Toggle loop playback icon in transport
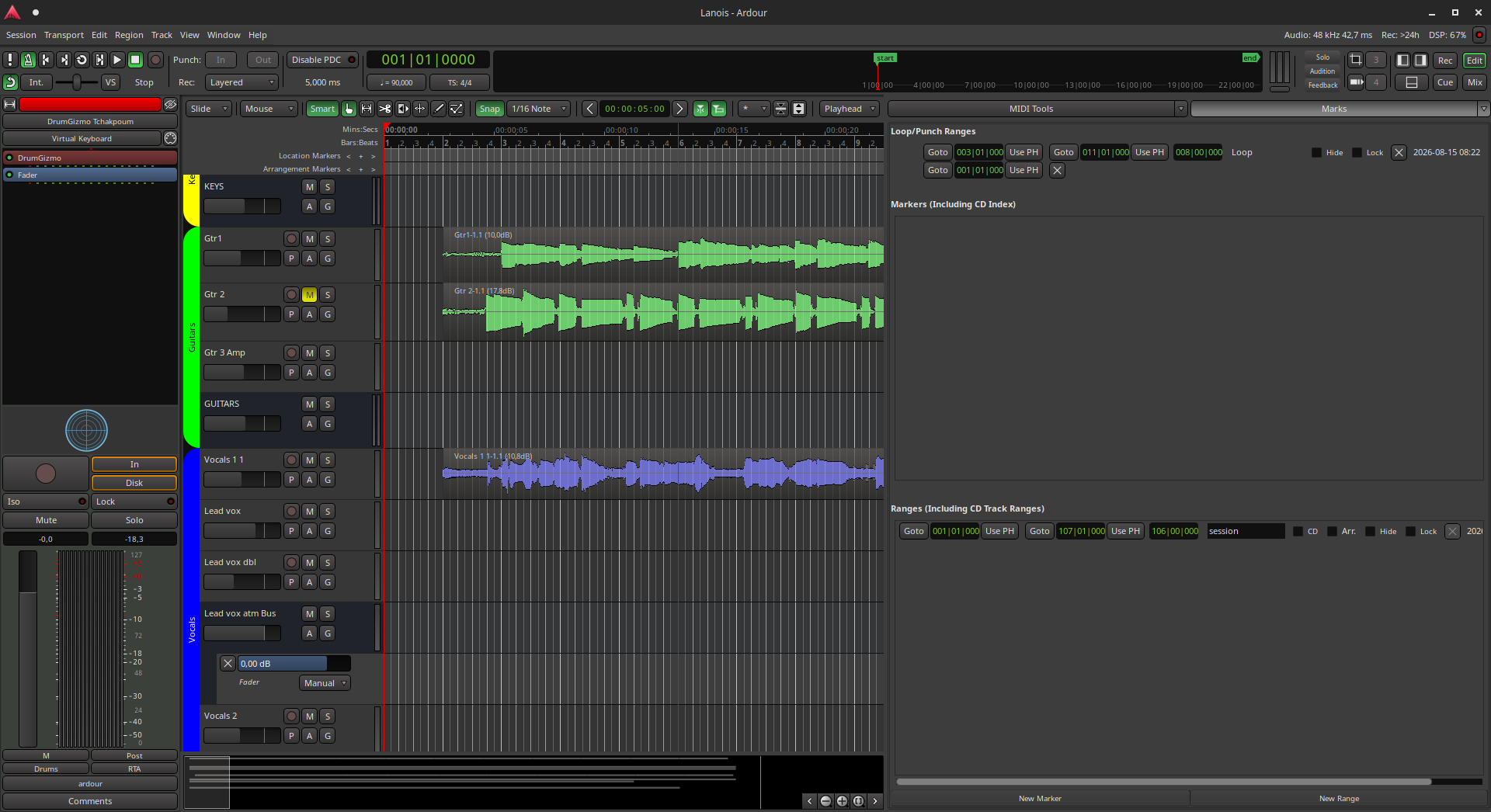1491x812 pixels. click(82, 60)
